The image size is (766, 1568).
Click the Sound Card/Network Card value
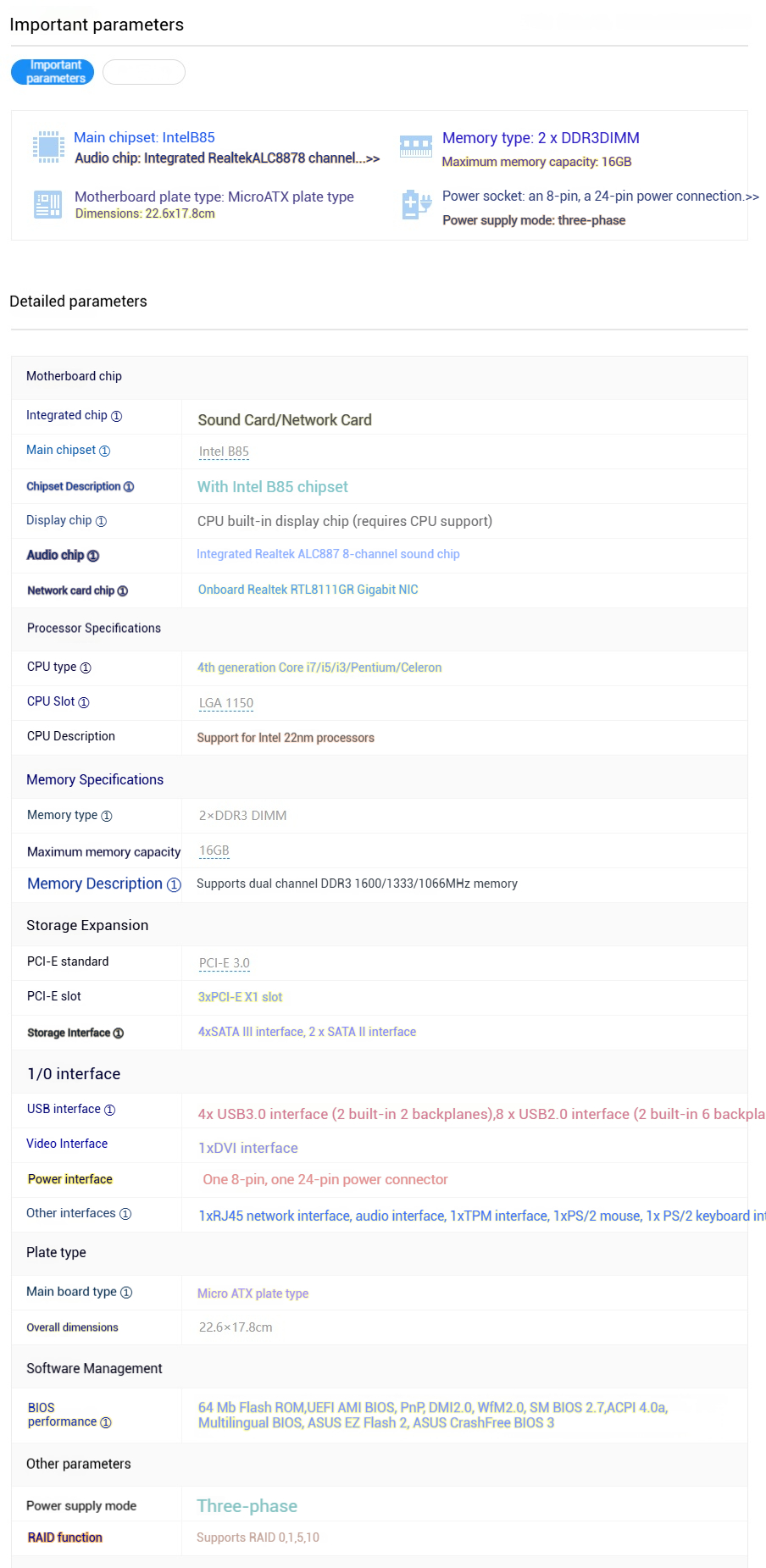285,420
